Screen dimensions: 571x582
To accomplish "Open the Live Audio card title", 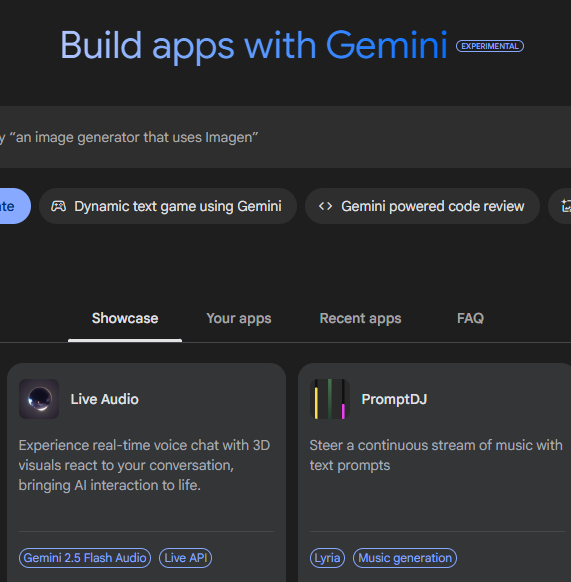I will pos(105,399).
